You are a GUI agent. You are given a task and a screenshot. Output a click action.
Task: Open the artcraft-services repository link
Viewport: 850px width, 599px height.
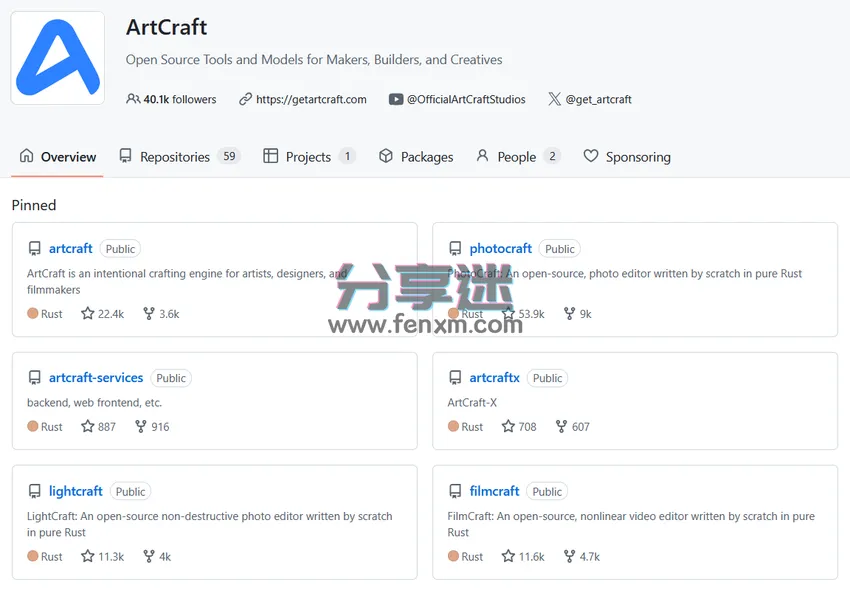pos(96,377)
